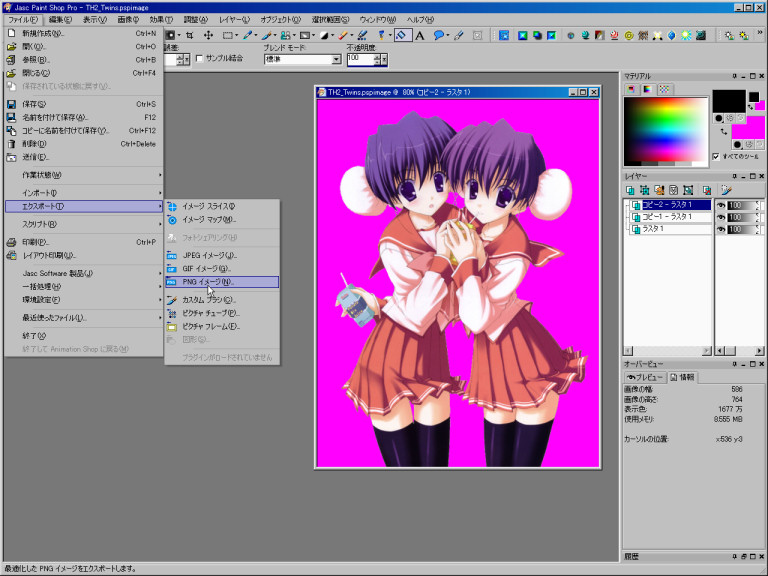Click the blue gem effect icon
This screenshot has height=576, width=768.
[672, 35]
